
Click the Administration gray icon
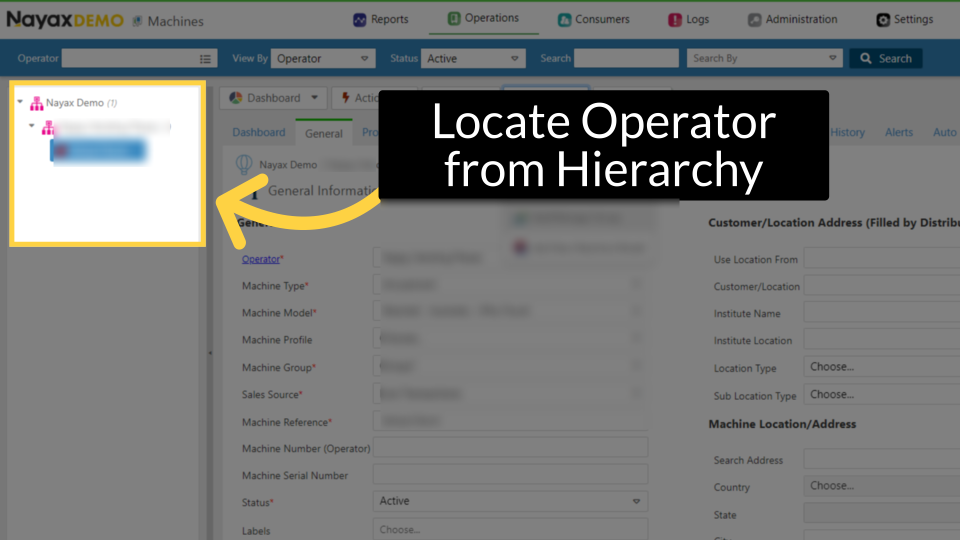click(754, 20)
